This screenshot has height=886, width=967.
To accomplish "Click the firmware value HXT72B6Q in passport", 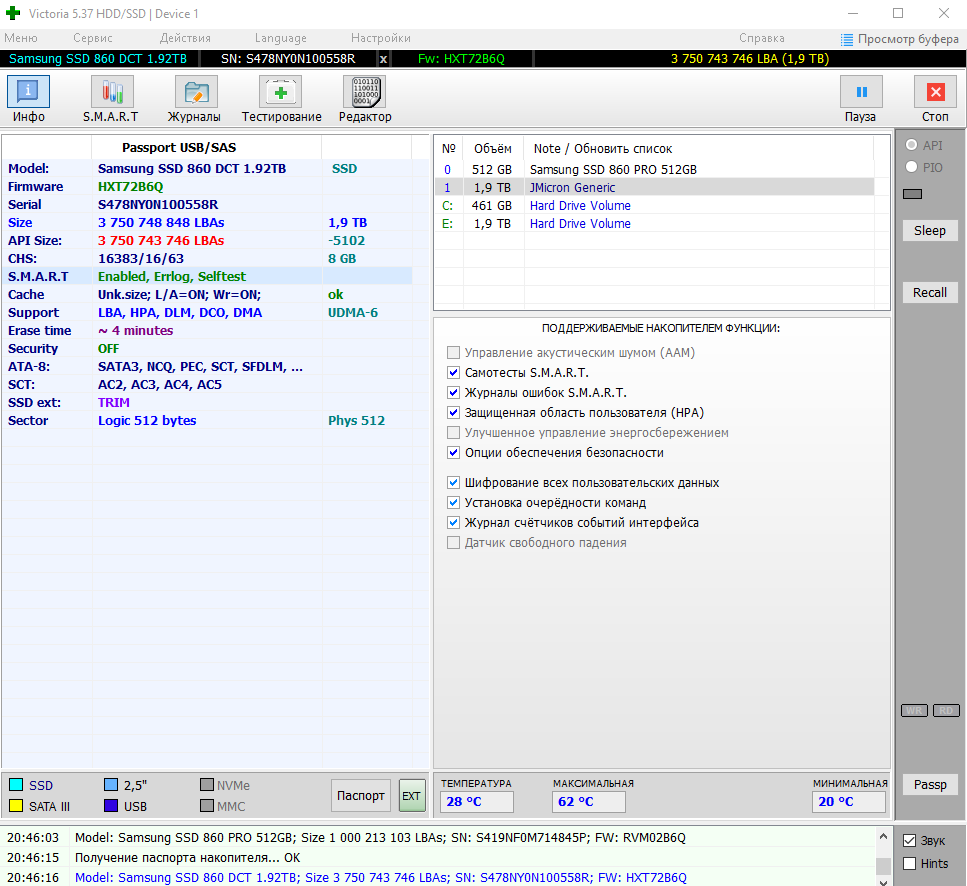I will (131, 187).
